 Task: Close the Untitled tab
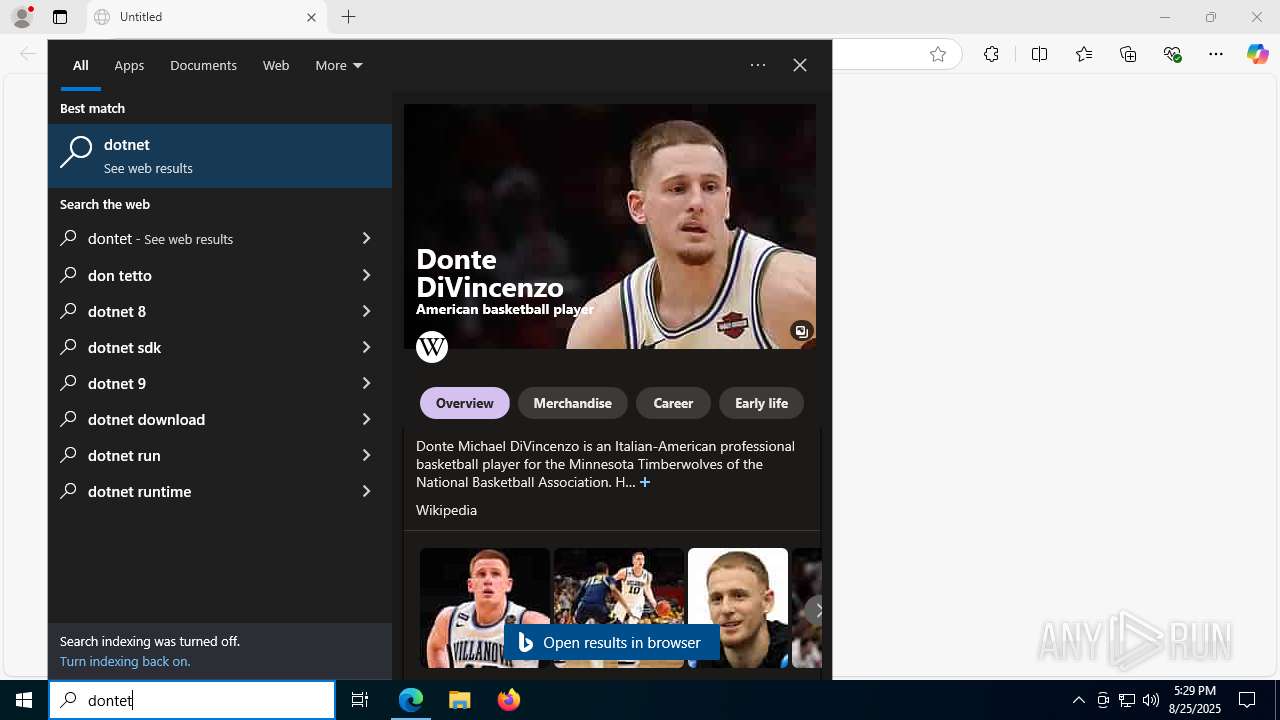tap(311, 17)
